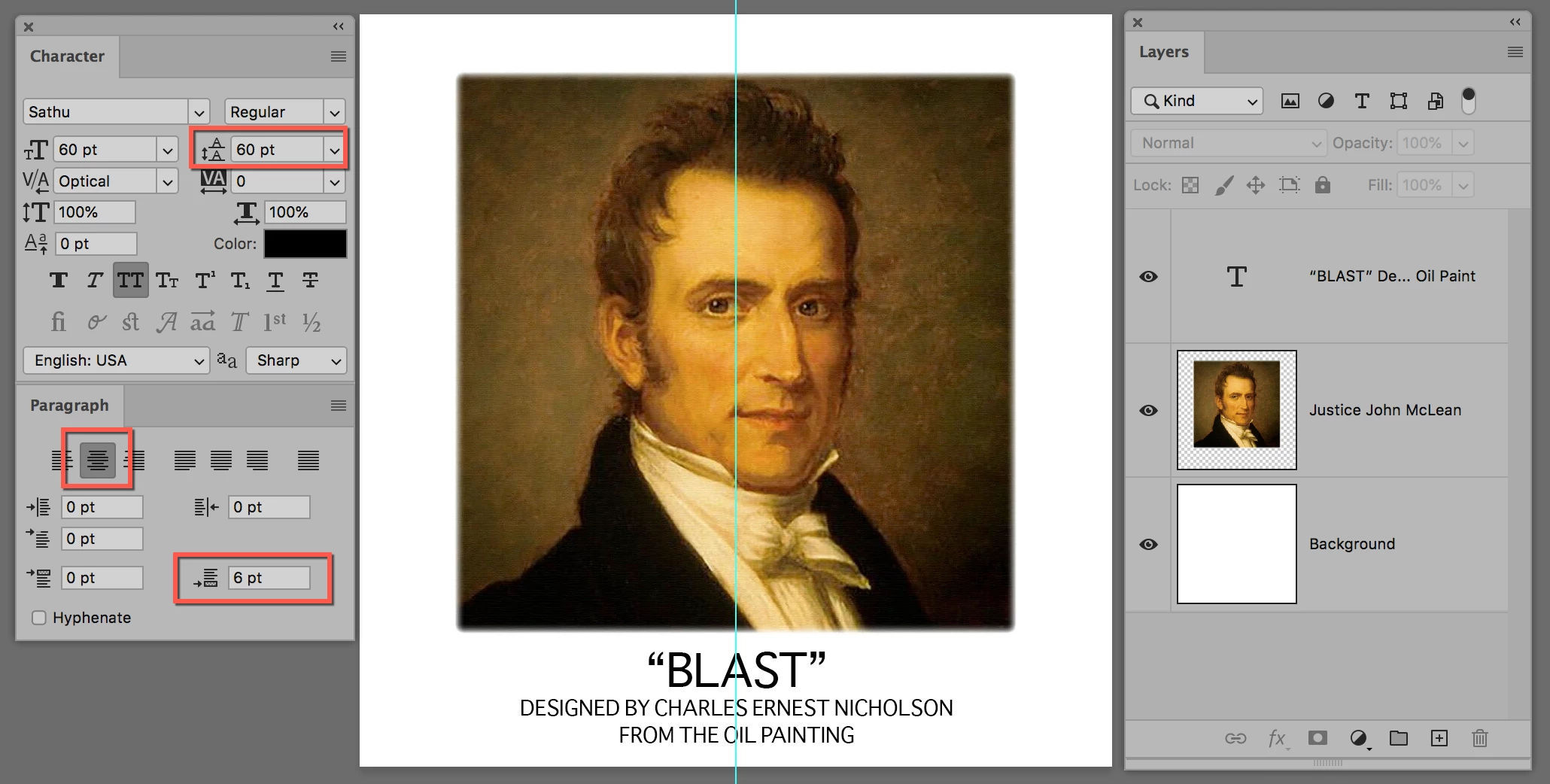Open the English: USA language dropdown
Screen dimensions: 1550x784
pos(116,360)
